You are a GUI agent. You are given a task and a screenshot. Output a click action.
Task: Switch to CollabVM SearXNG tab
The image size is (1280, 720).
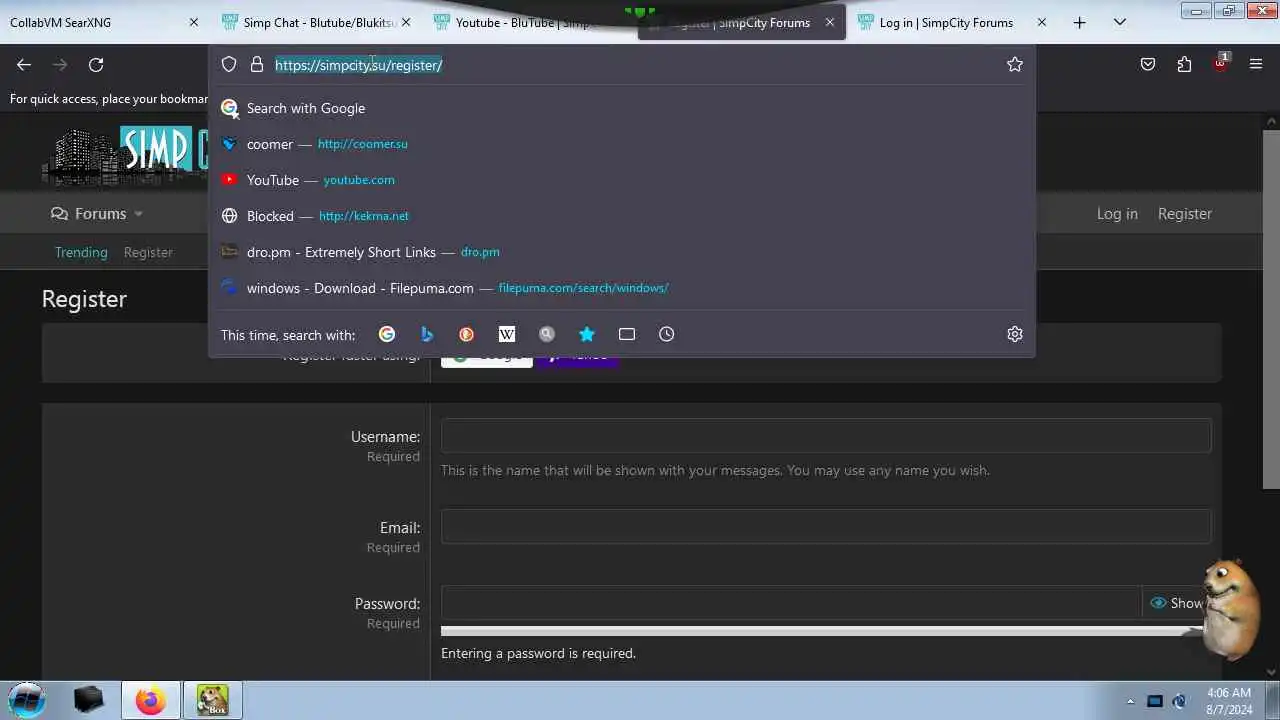tap(105, 22)
